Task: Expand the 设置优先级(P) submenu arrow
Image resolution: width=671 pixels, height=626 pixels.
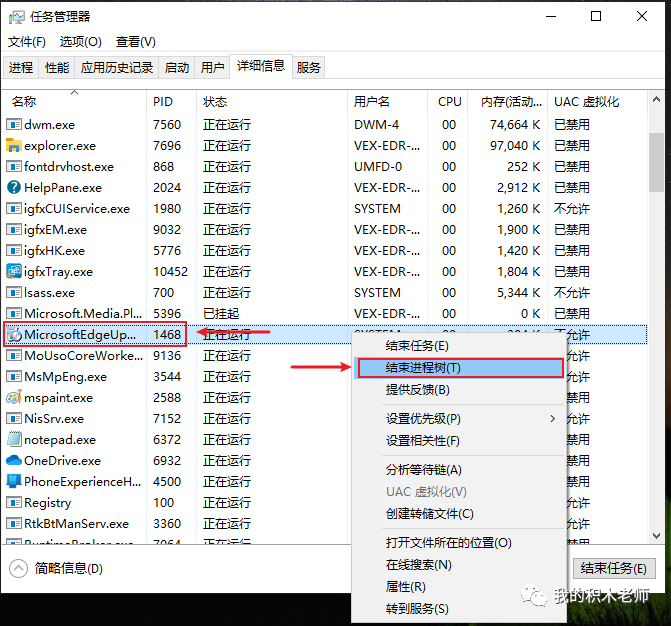Action: 552,418
